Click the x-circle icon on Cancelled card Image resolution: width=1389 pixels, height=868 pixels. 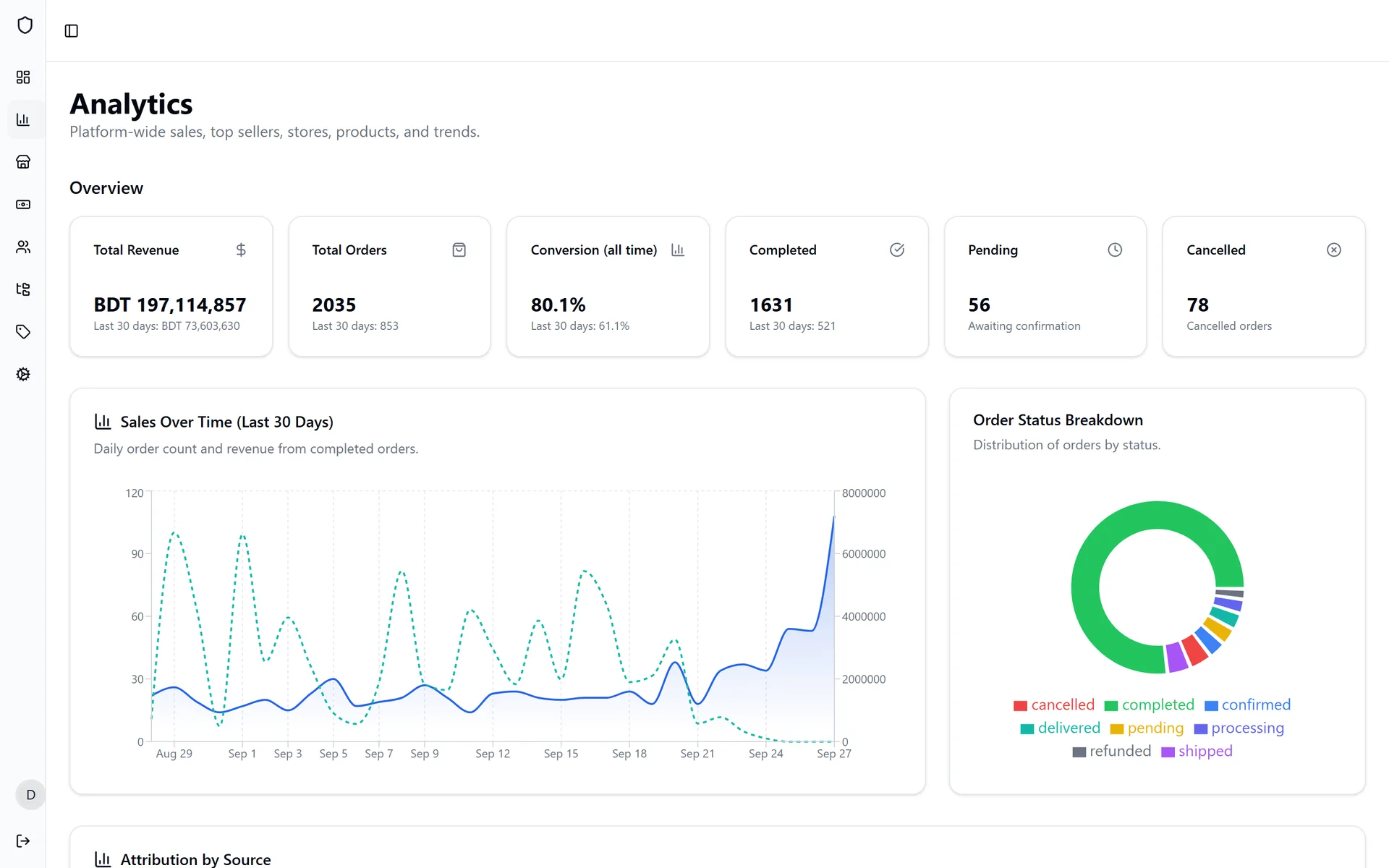(1334, 250)
